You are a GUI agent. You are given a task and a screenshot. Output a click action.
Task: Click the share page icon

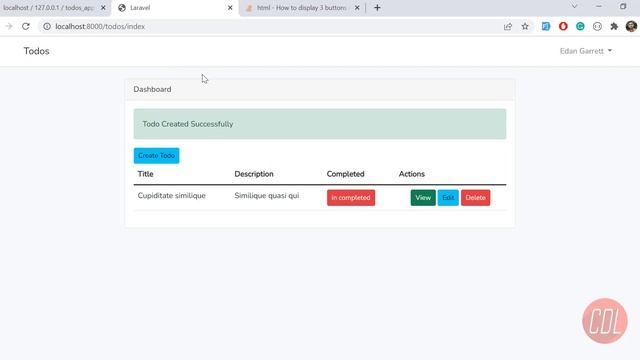[508, 27]
